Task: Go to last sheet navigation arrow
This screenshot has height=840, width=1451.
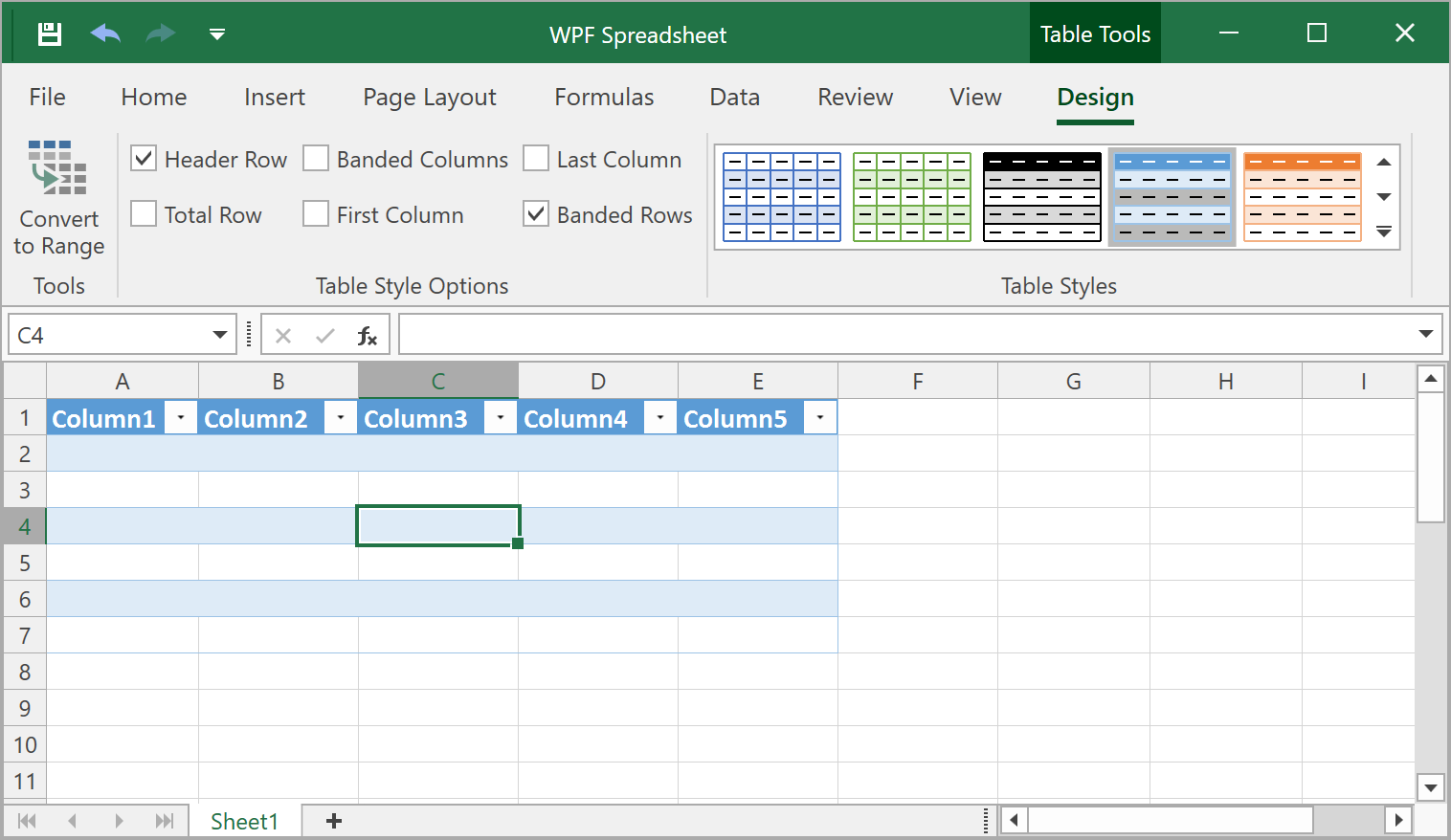Action: coord(165,821)
